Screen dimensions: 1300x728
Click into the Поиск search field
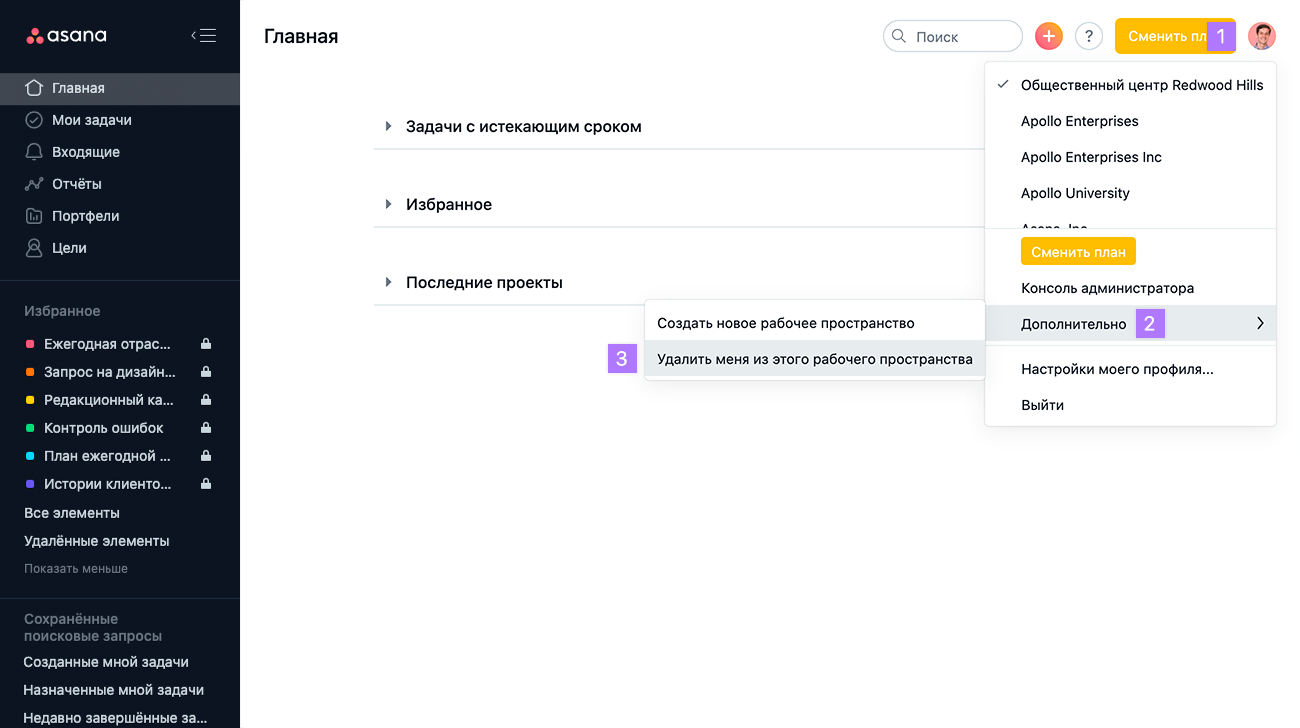tap(953, 36)
